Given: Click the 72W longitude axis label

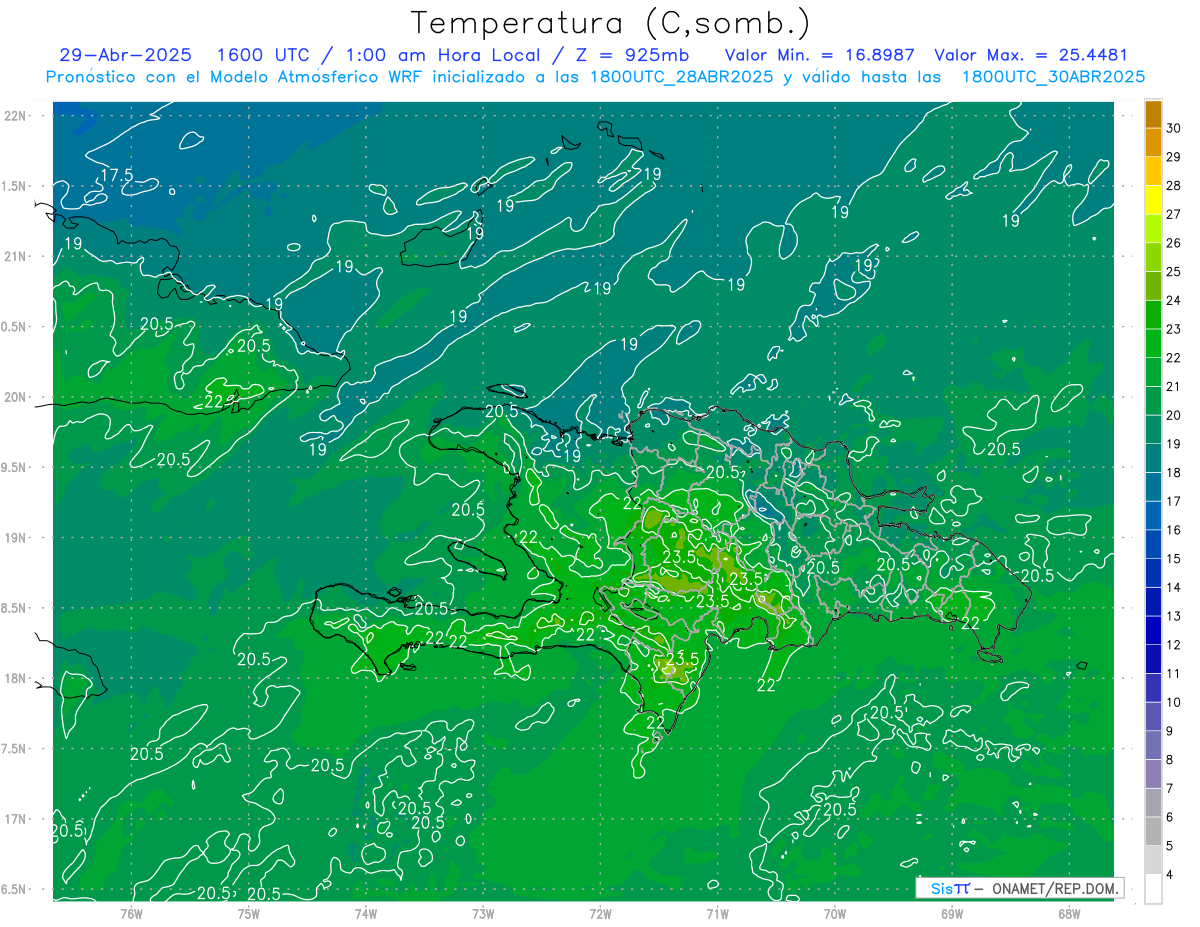Looking at the screenshot, I should click(600, 912).
